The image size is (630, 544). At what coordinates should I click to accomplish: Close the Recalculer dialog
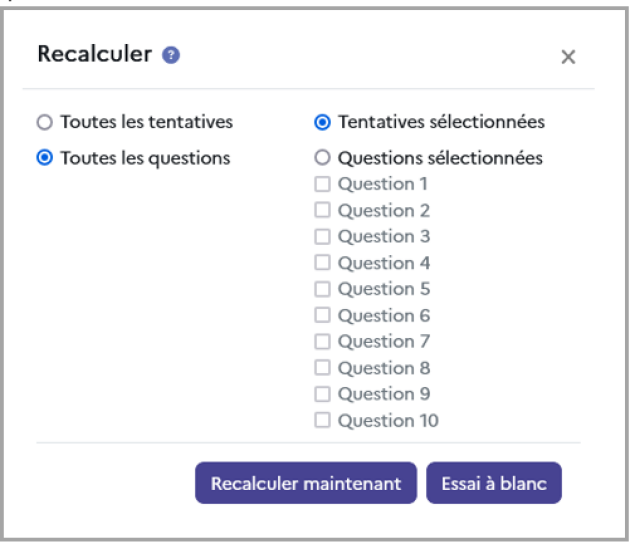point(568,57)
